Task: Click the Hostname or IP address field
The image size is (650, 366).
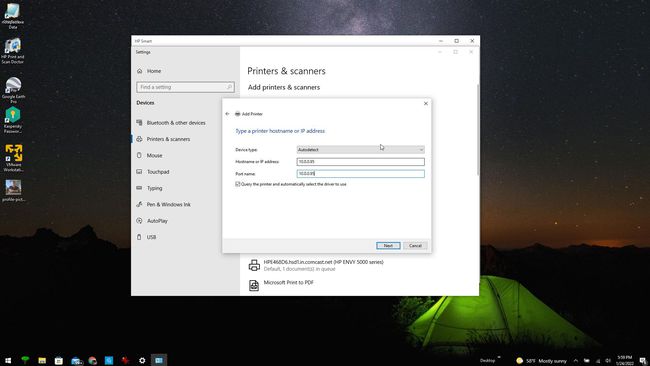Action: pos(360,162)
